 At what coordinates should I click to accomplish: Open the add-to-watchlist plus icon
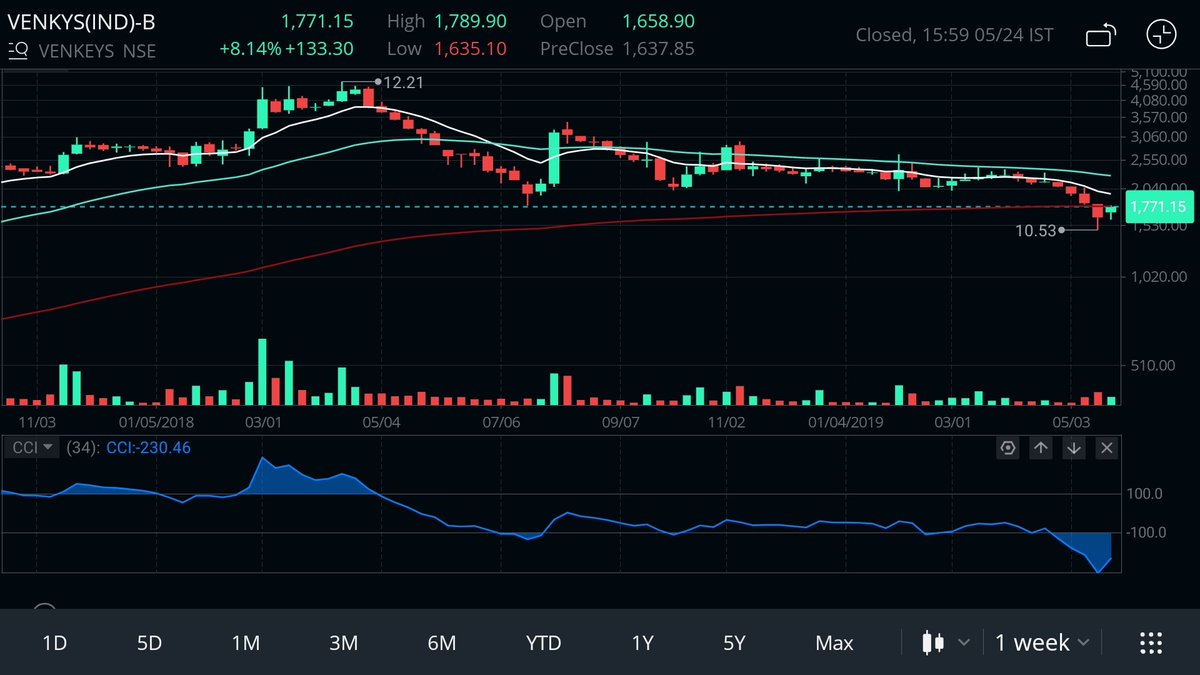1161,34
